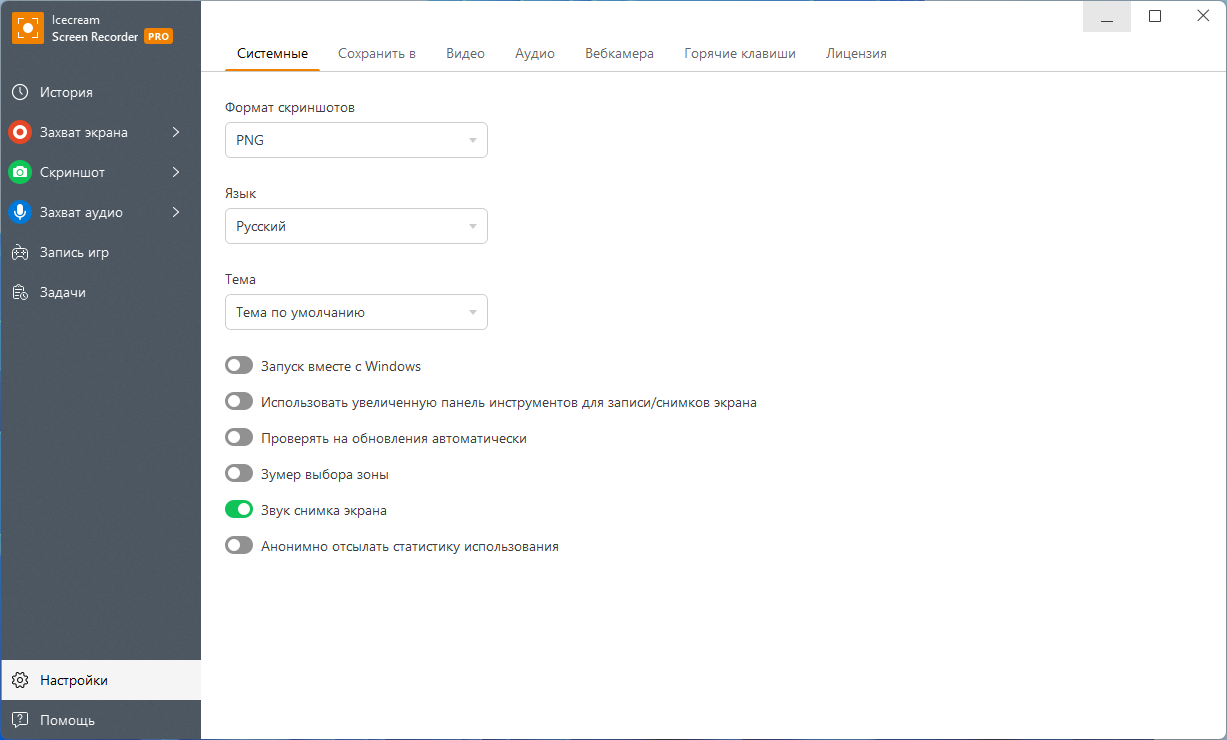
Task: Expand the Захват экрана submenu chevron
Action: point(176,132)
